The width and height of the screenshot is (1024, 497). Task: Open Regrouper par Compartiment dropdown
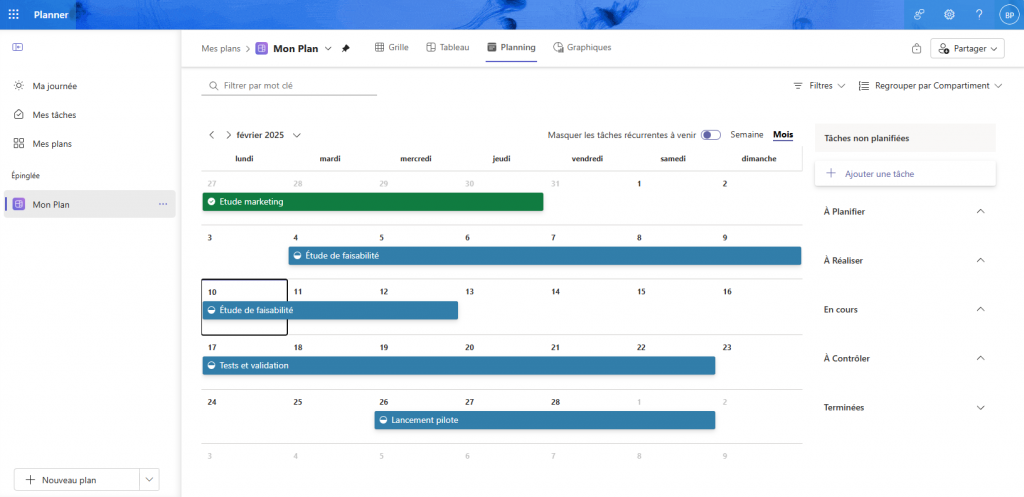pyautogui.click(x=930, y=86)
